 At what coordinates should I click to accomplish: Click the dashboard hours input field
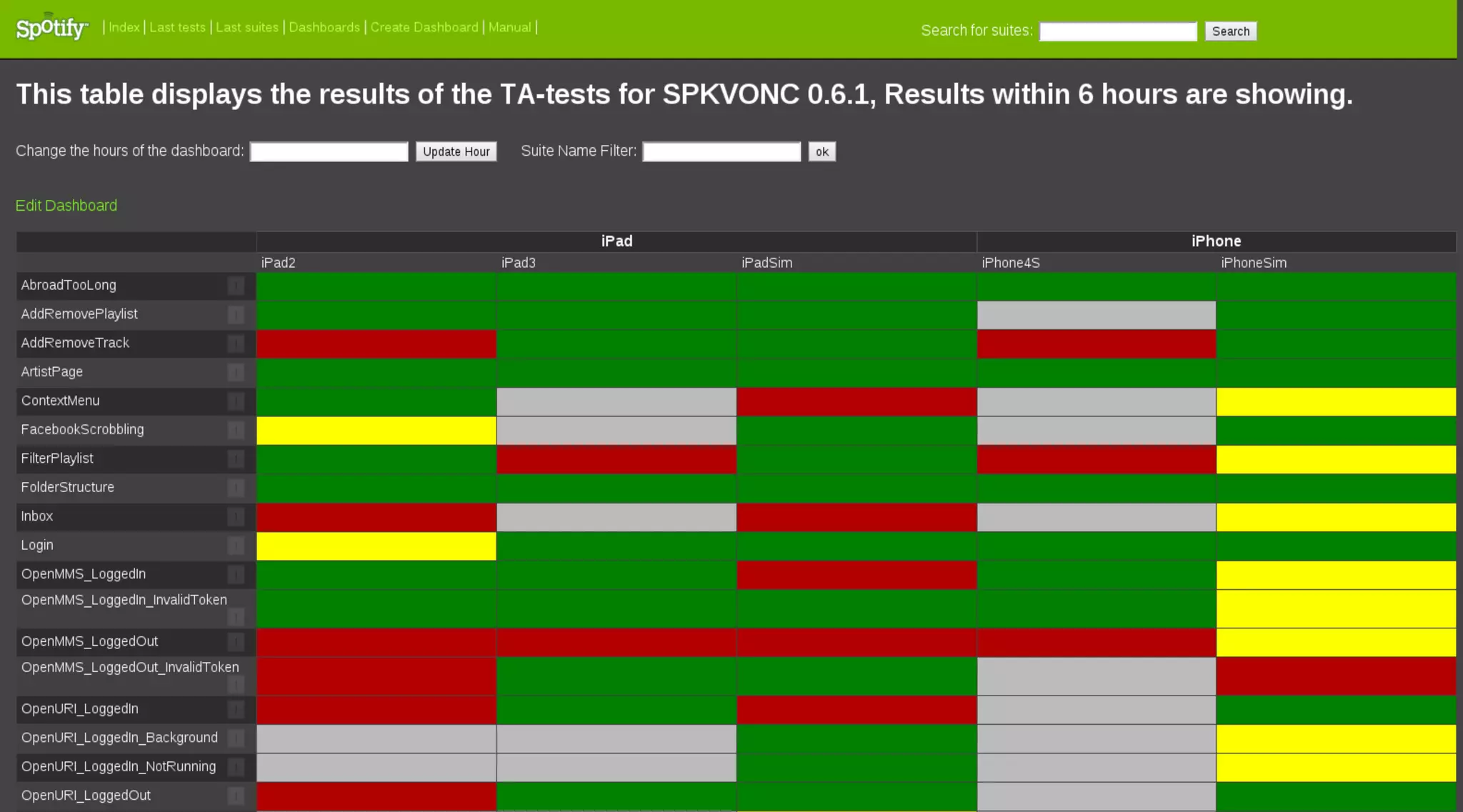click(329, 151)
